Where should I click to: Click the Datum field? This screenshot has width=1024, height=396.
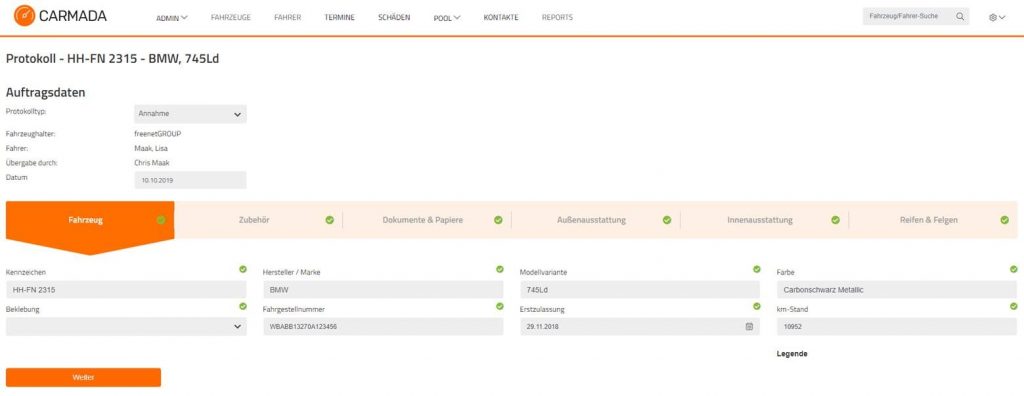click(190, 180)
